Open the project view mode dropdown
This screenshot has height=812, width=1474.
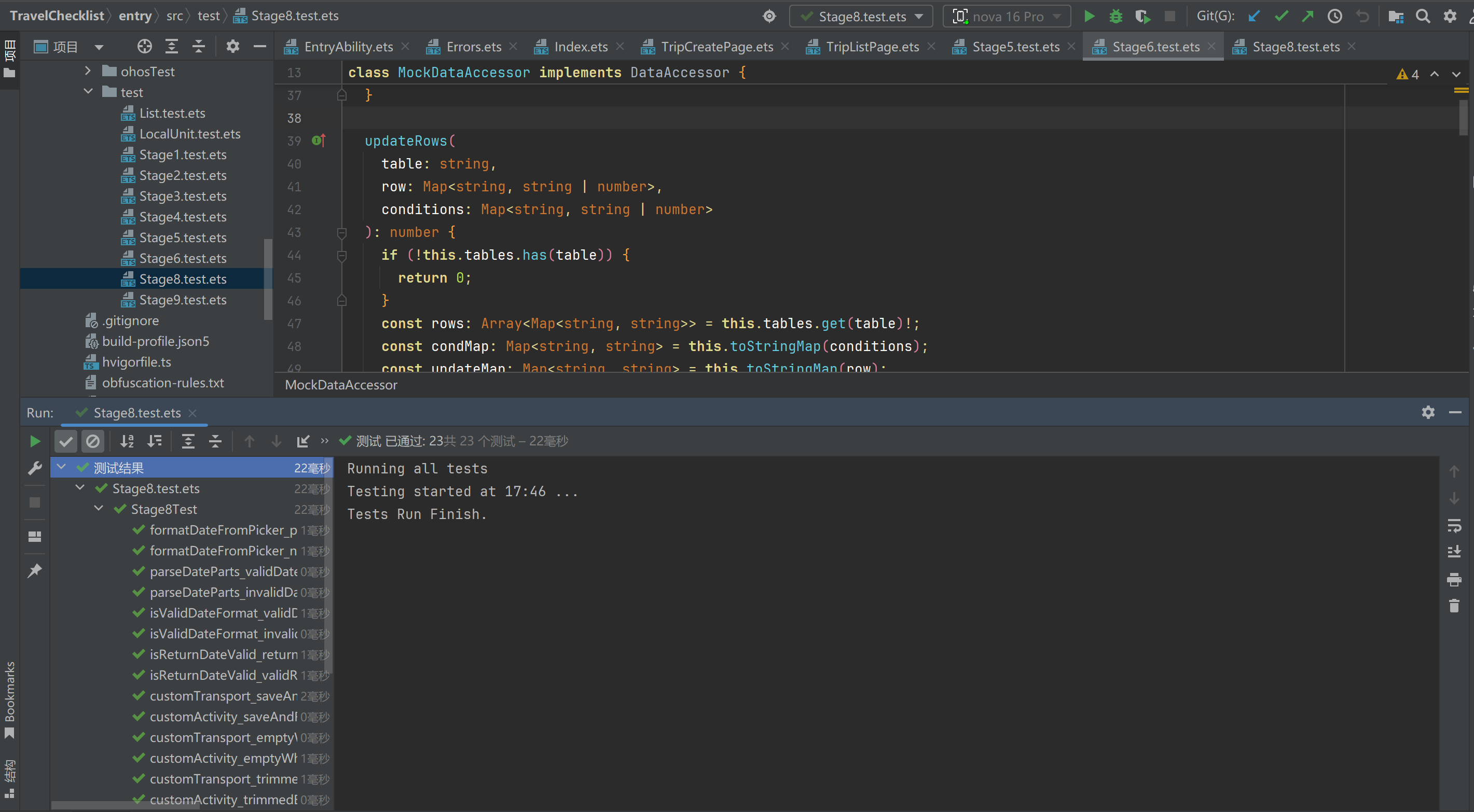99,47
